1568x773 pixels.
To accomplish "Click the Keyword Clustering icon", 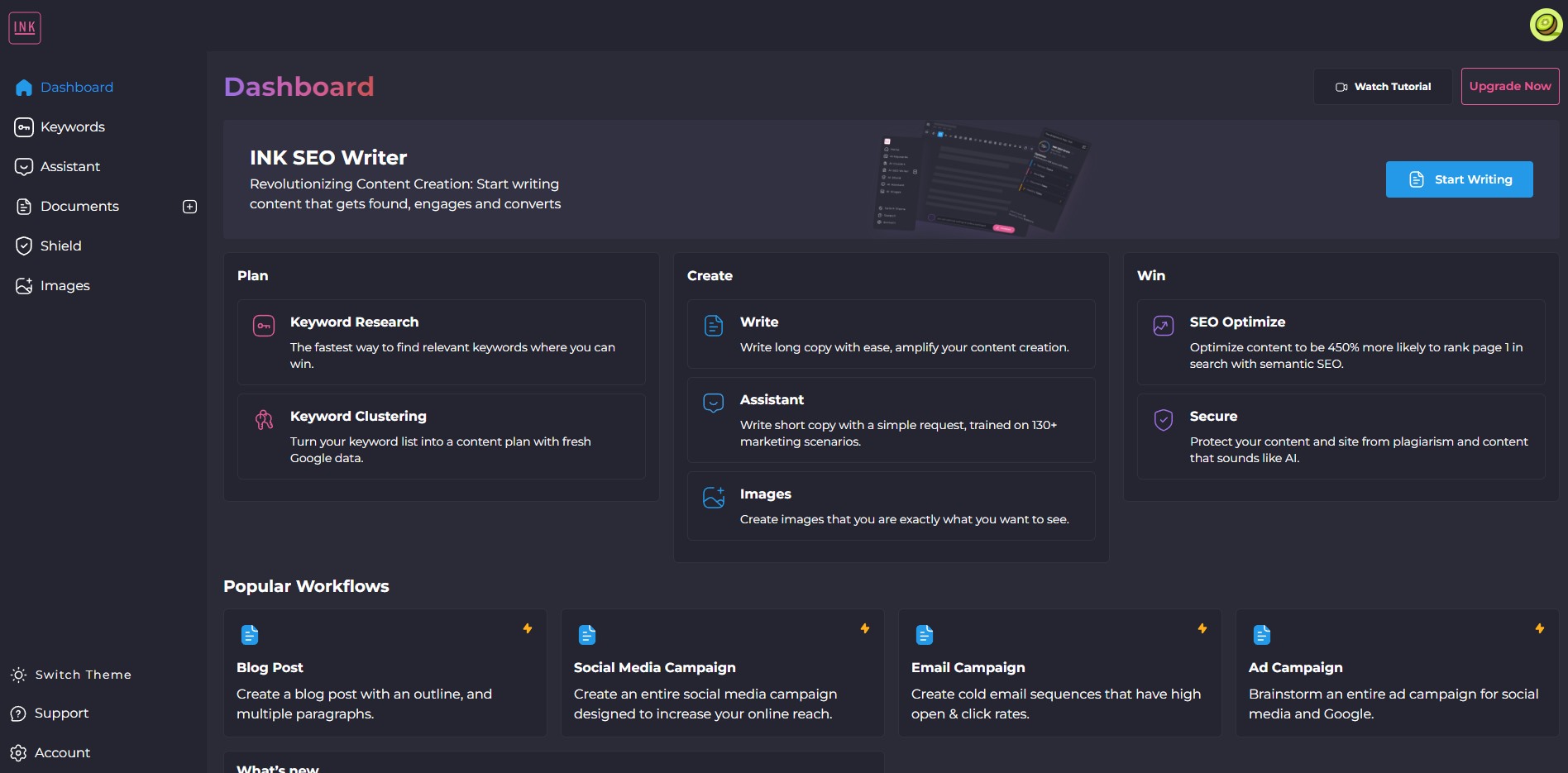I will click(264, 420).
